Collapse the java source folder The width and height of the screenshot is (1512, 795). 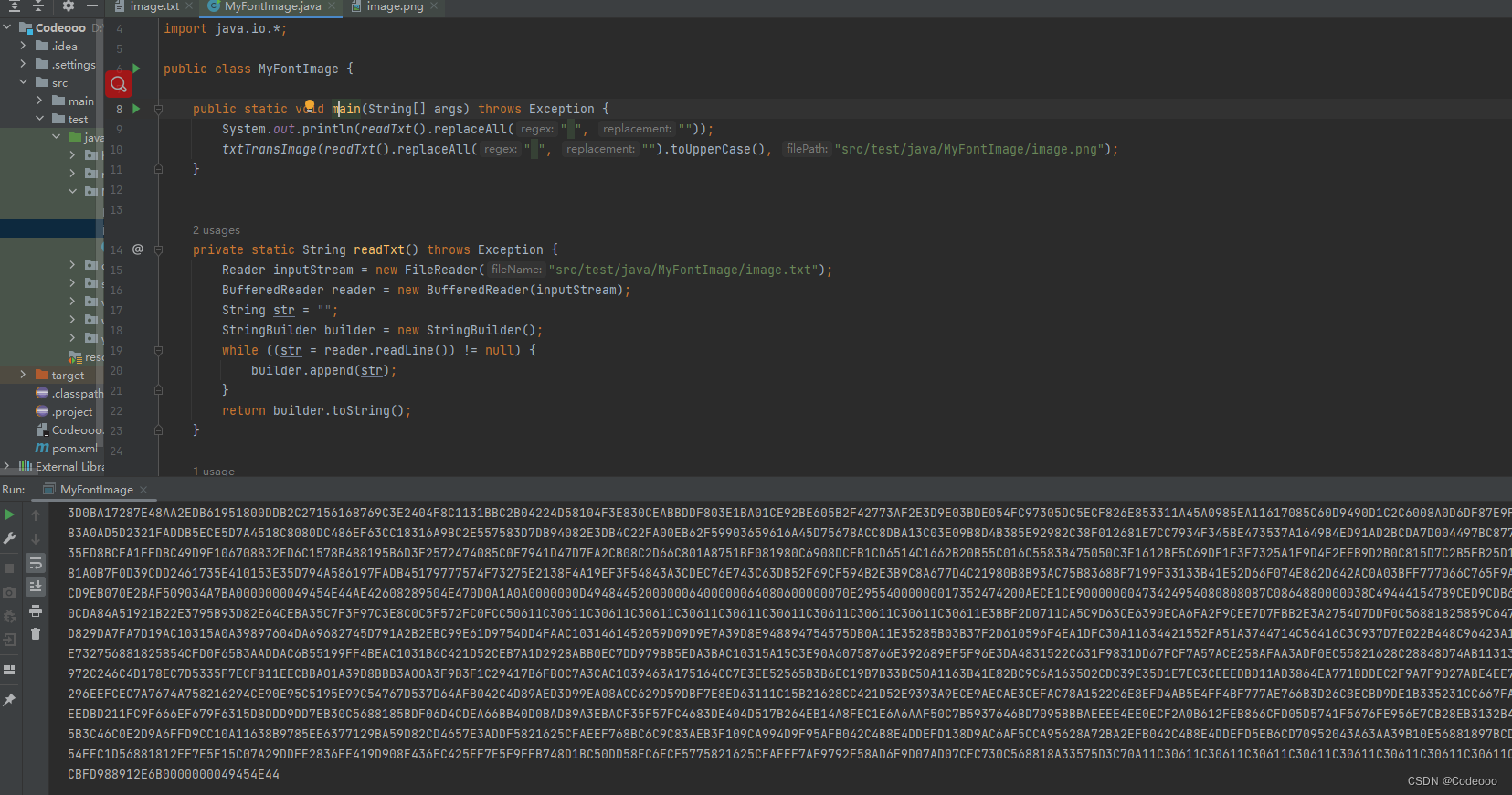(57, 137)
